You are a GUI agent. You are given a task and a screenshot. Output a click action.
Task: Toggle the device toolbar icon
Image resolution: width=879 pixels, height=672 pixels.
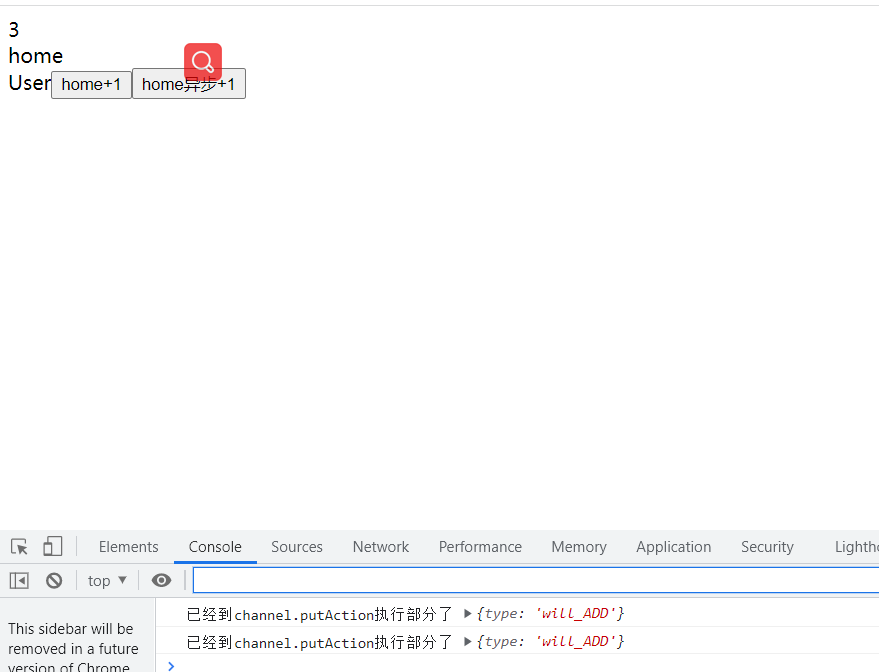pos(53,546)
